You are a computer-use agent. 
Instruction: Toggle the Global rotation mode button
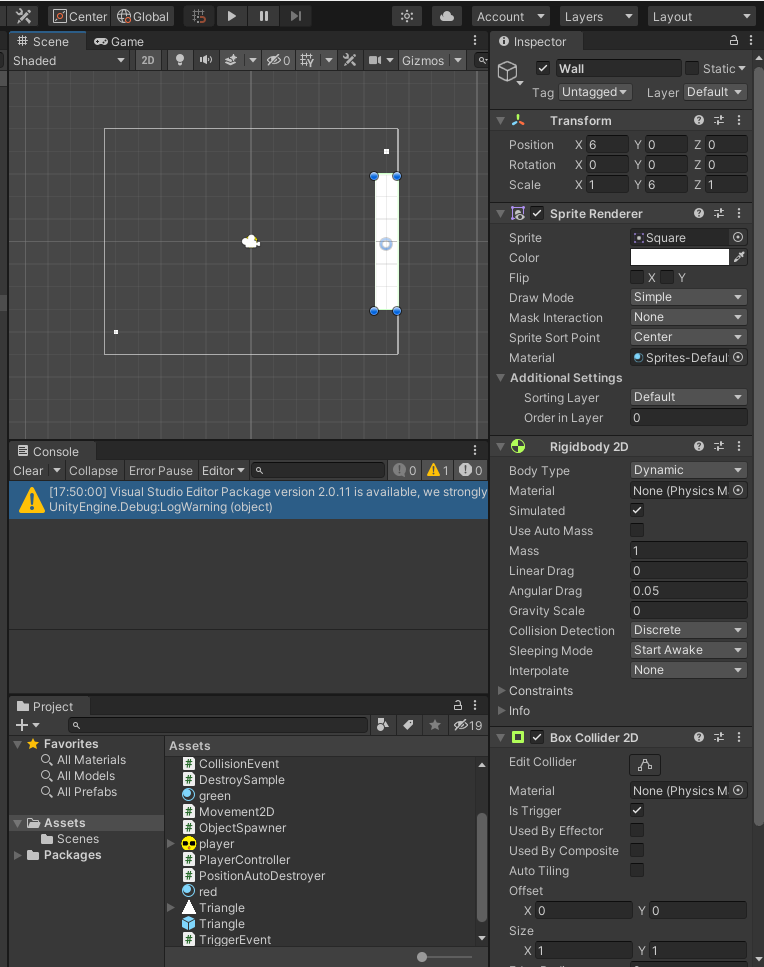coord(142,17)
